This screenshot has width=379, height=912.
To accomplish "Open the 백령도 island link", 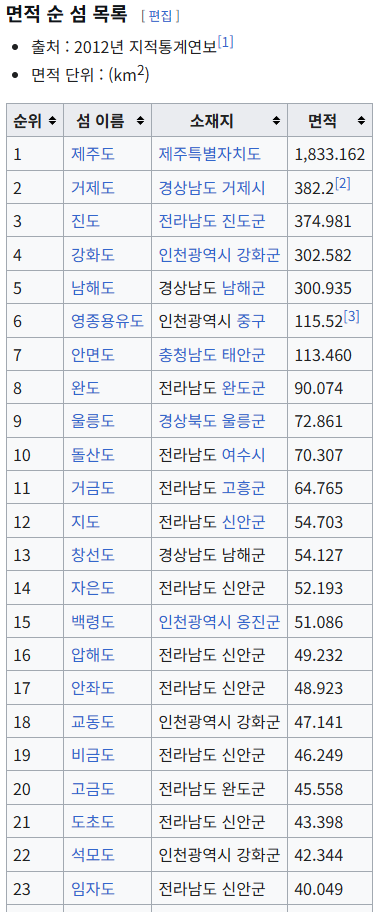I will tap(93, 622).
